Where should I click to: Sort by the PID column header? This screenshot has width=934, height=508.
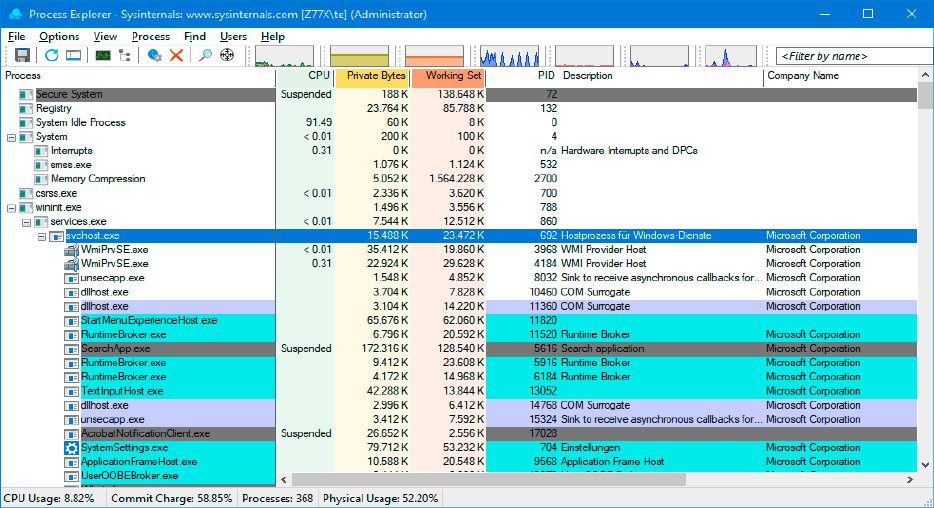pyautogui.click(x=522, y=76)
